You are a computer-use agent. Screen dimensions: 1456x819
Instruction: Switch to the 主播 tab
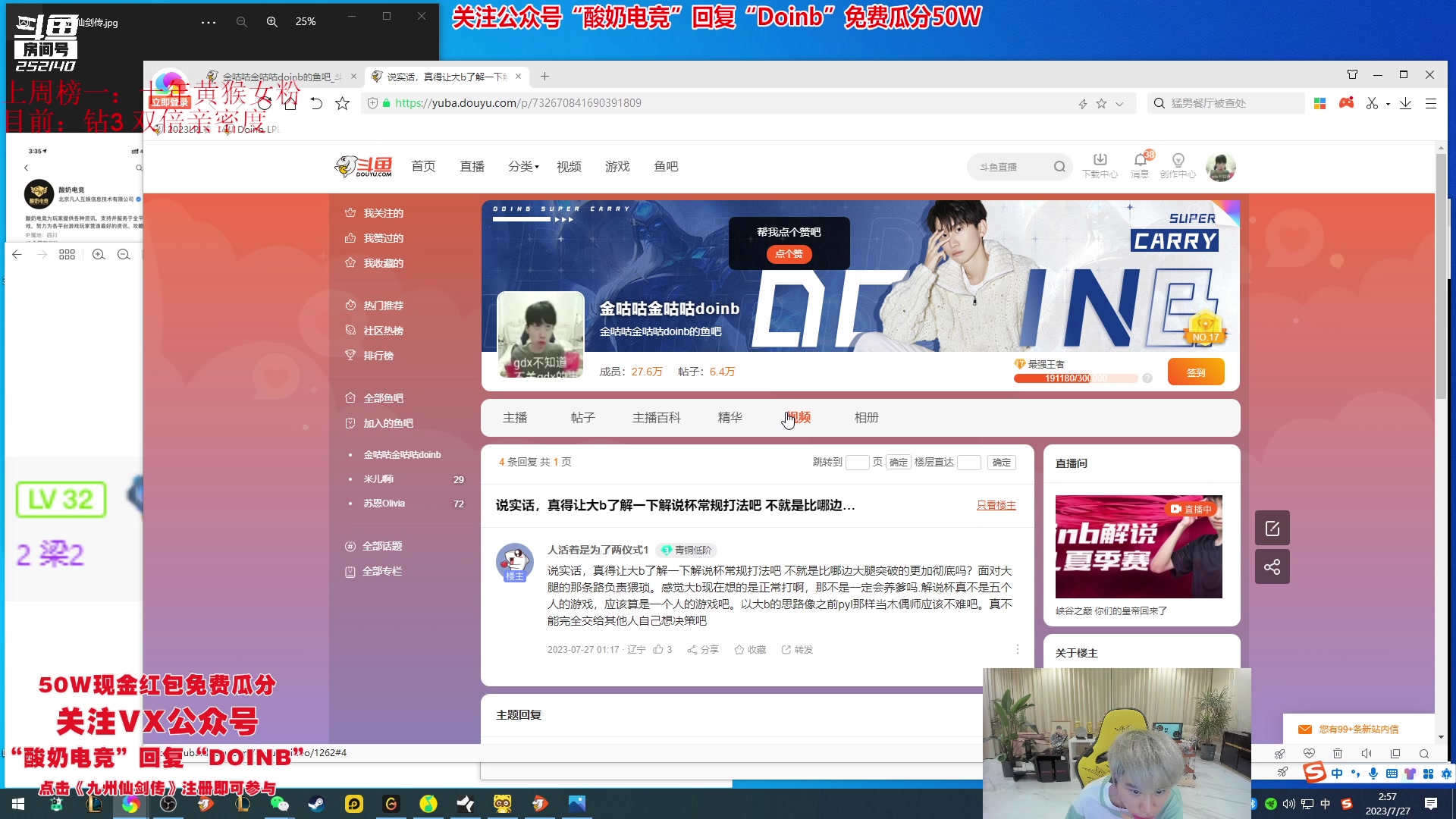pos(515,418)
